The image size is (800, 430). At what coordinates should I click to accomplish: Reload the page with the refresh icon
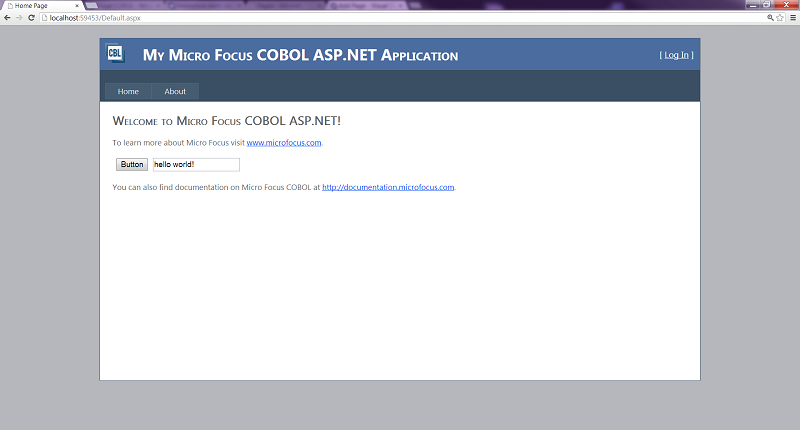pyautogui.click(x=32, y=18)
